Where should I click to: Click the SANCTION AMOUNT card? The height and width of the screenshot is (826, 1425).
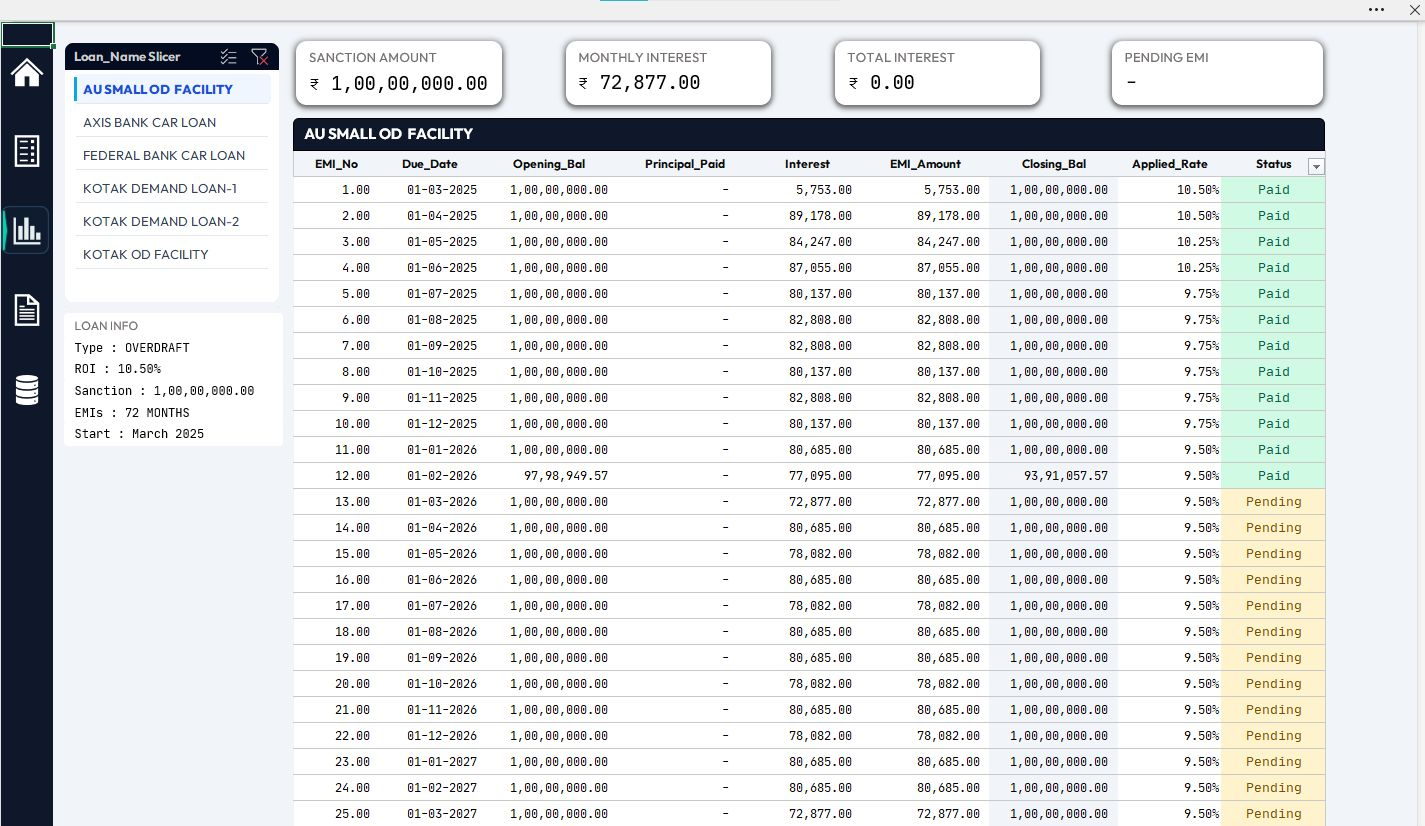click(398, 72)
